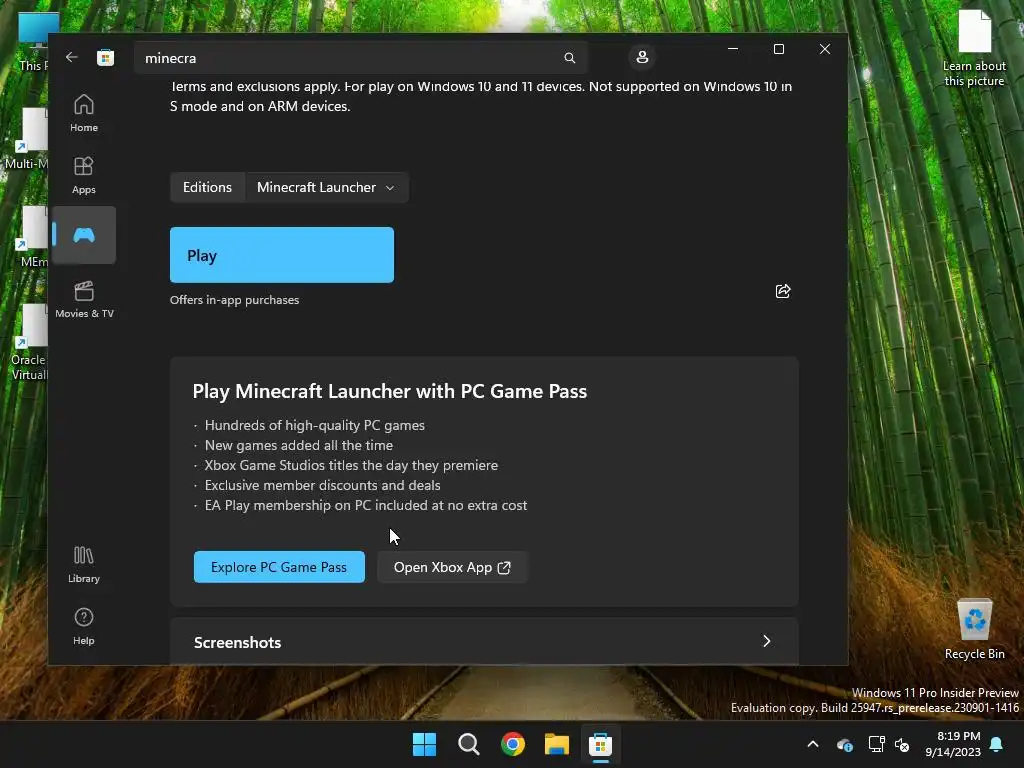Open Movies & TV in the sidebar
The image size is (1024, 768).
click(84, 300)
